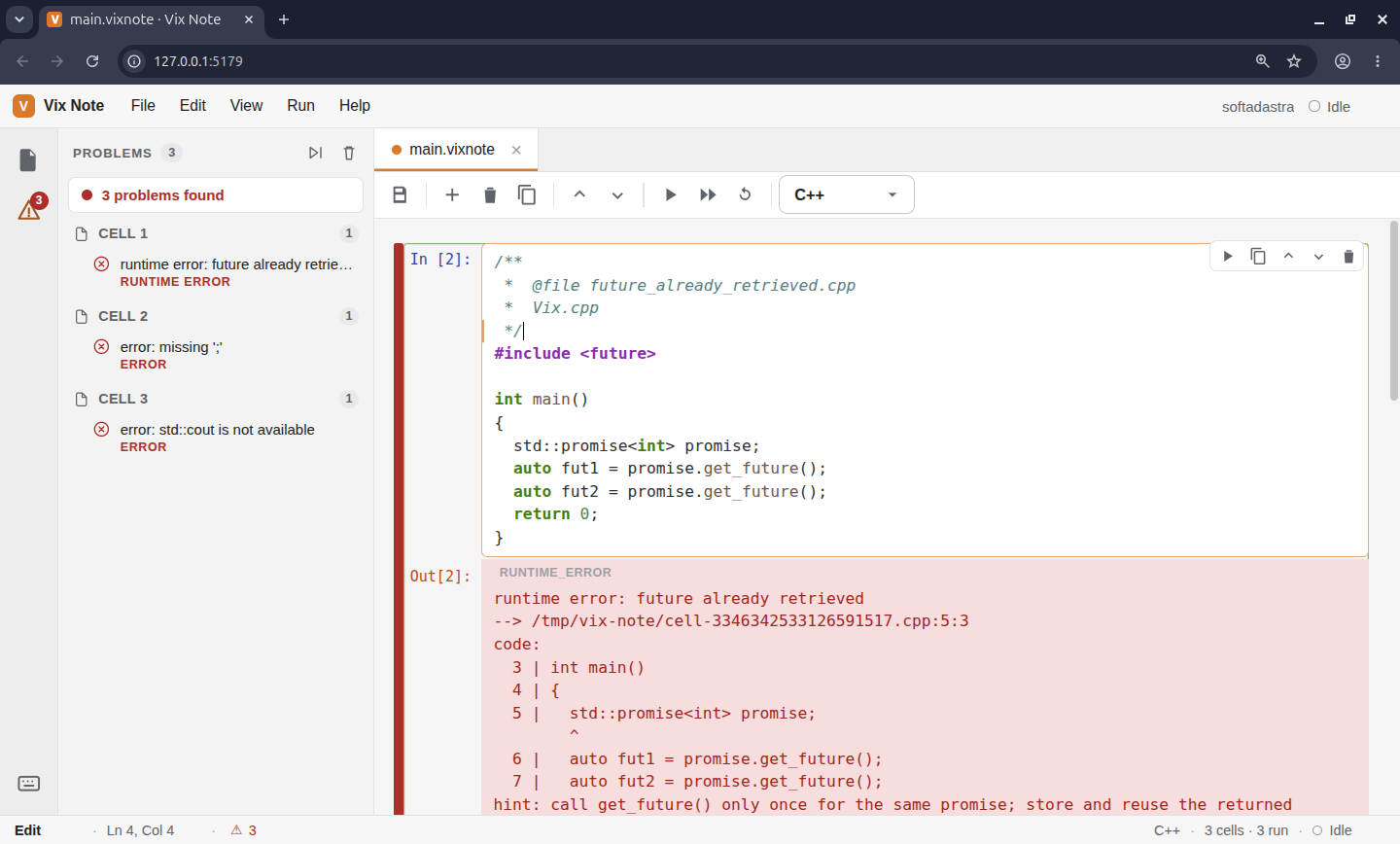Open the keyboard shortcuts icon
1400x844 pixels.
click(28, 784)
